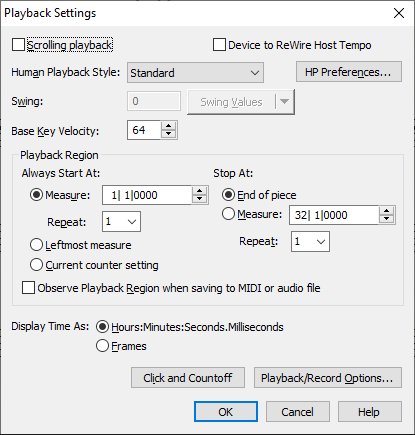Confirm settings with the OK button
The image size is (415, 435).
(226, 412)
